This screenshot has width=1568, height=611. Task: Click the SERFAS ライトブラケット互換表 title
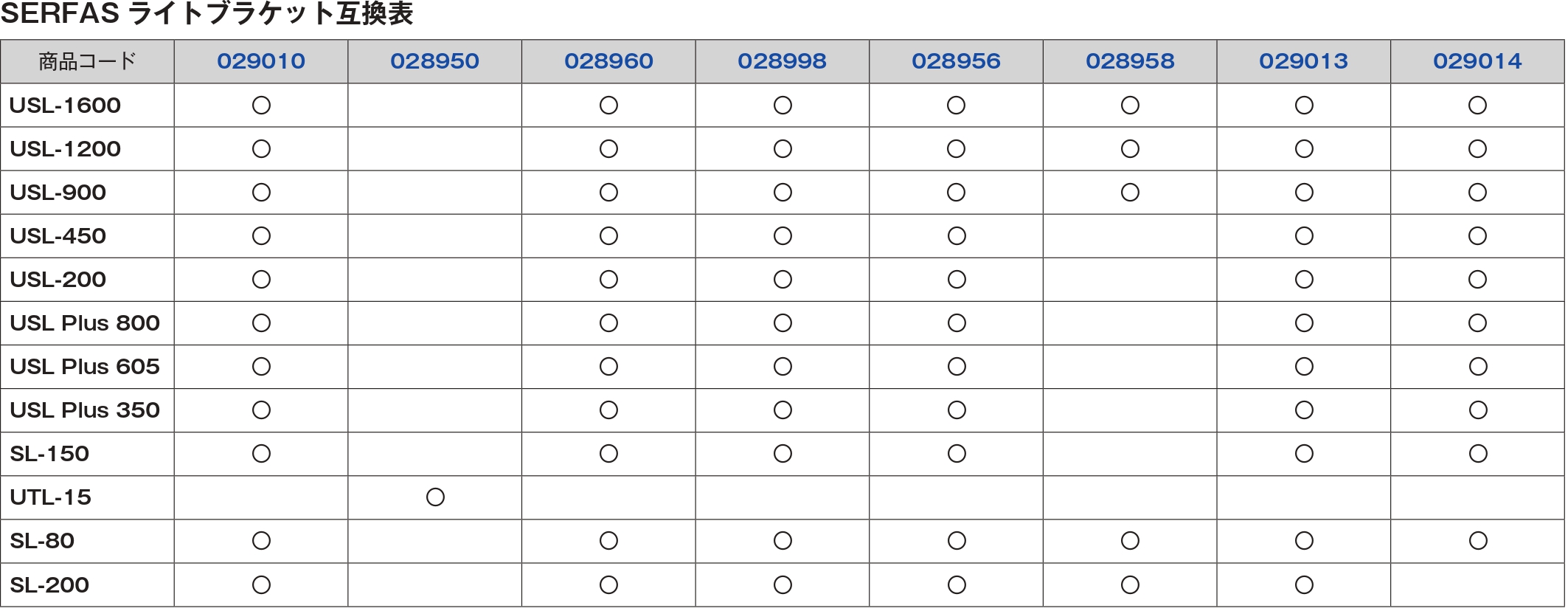point(207,14)
